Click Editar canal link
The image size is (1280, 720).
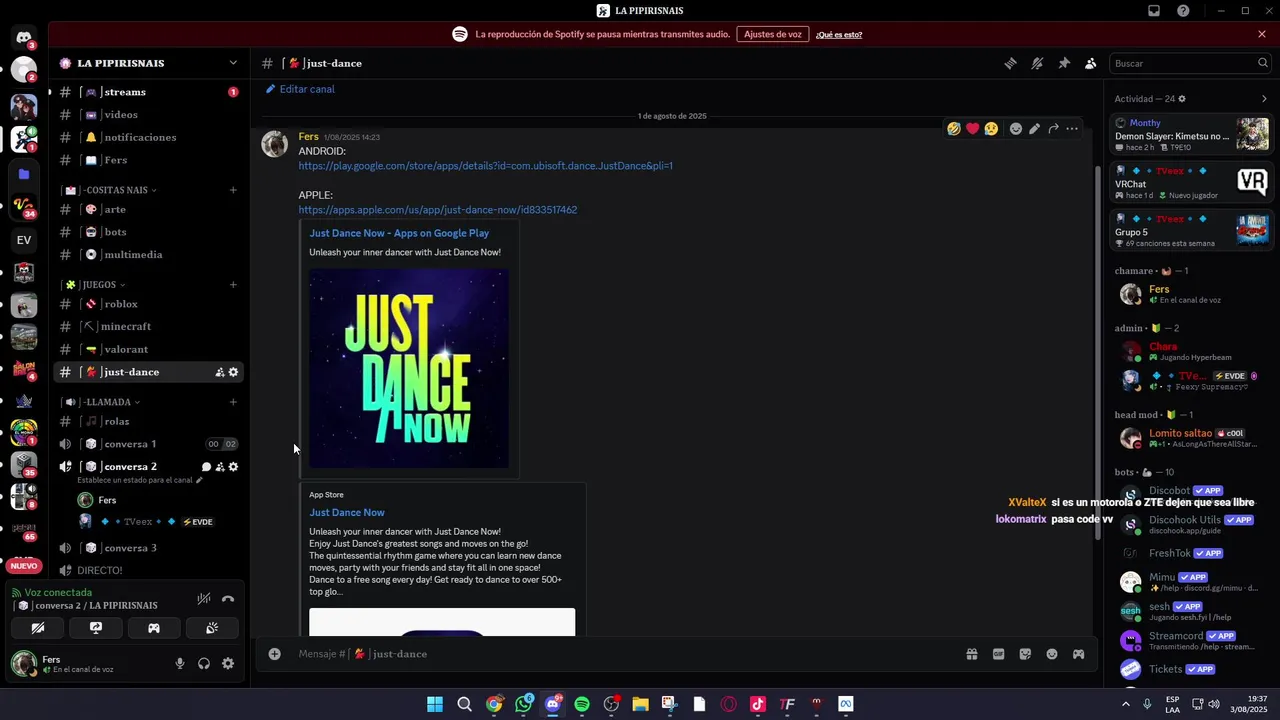click(300, 89)
